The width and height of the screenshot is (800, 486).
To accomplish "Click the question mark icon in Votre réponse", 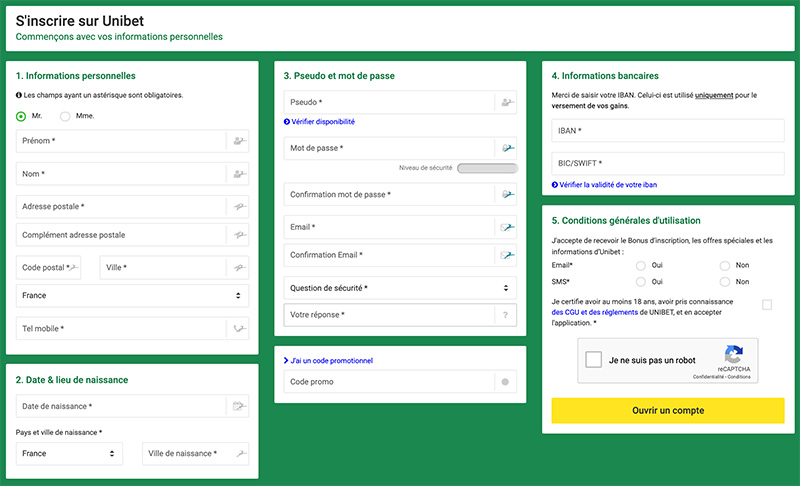I will [505, 315].
